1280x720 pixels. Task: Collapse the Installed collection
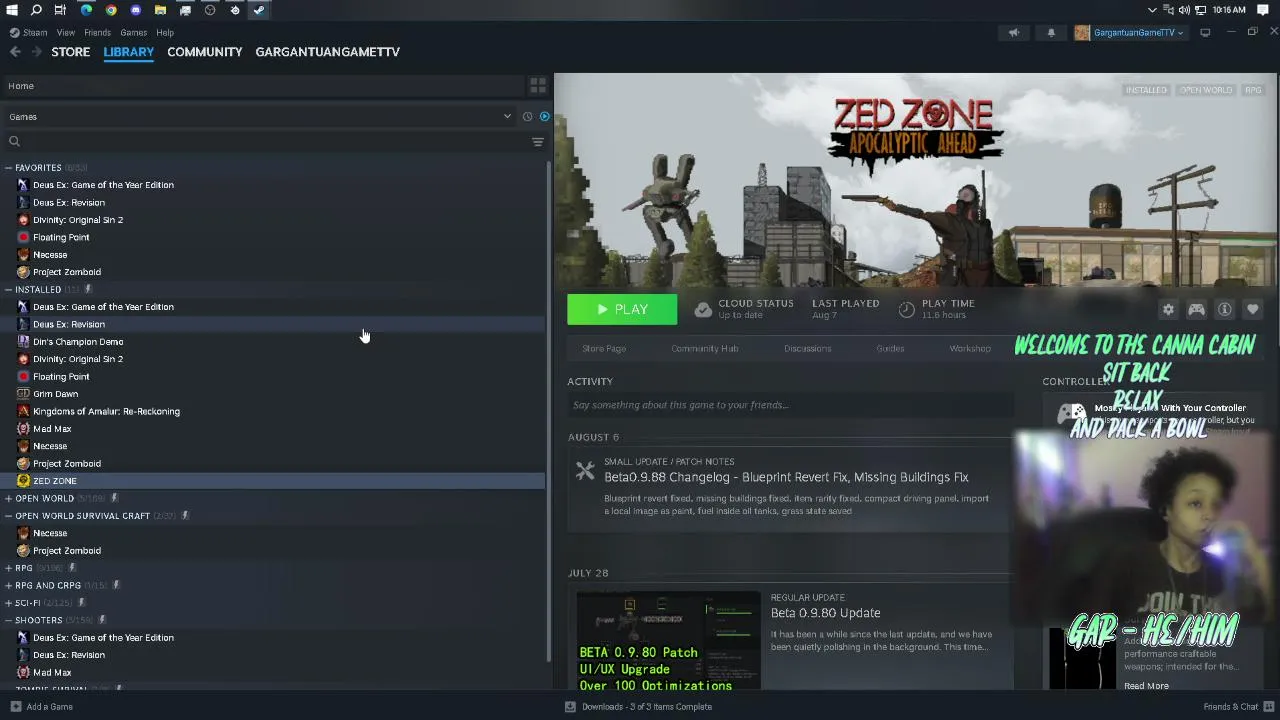tap(8, 290)
